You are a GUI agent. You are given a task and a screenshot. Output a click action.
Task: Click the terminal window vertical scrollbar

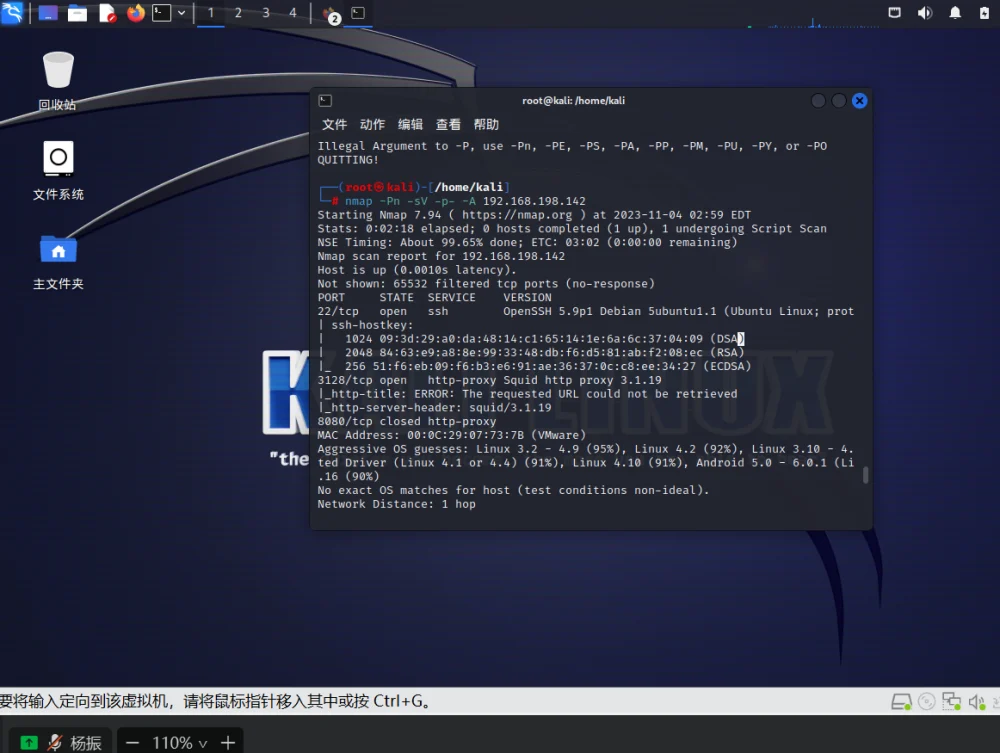tap(865, 475)
